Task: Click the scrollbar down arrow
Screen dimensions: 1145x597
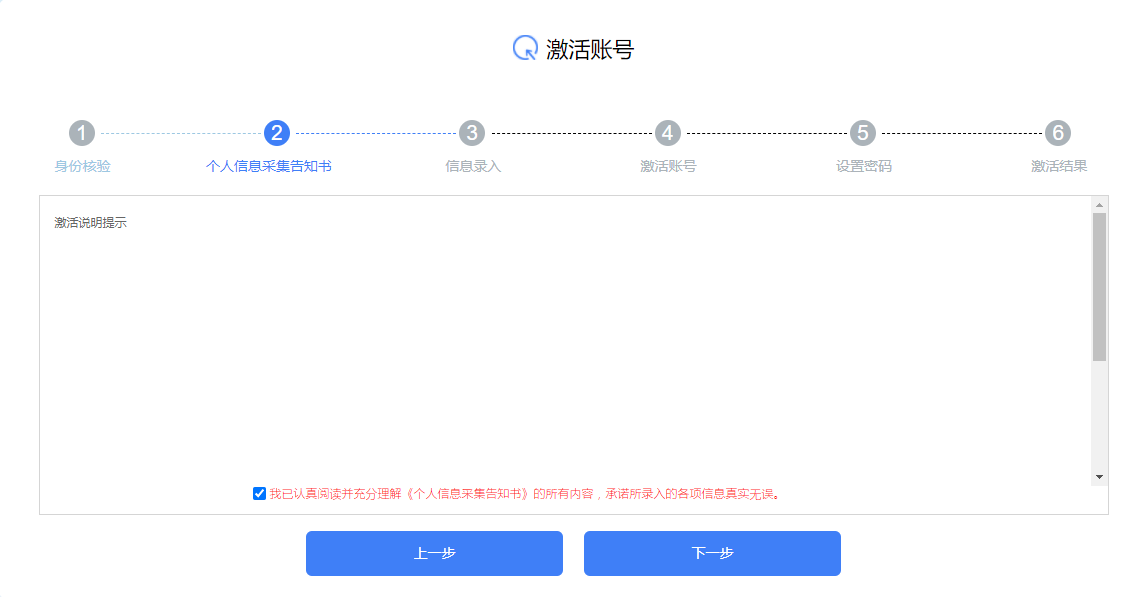Action: tap(1099, 477)
